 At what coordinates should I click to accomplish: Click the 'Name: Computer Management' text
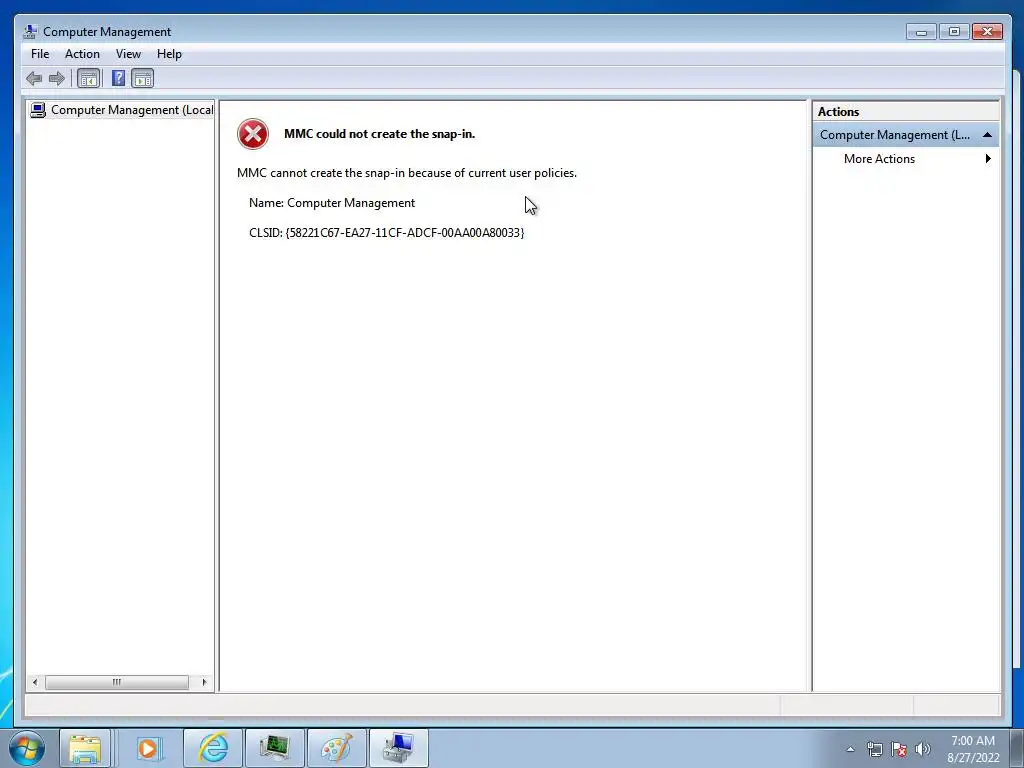click(x=332, y=203)
